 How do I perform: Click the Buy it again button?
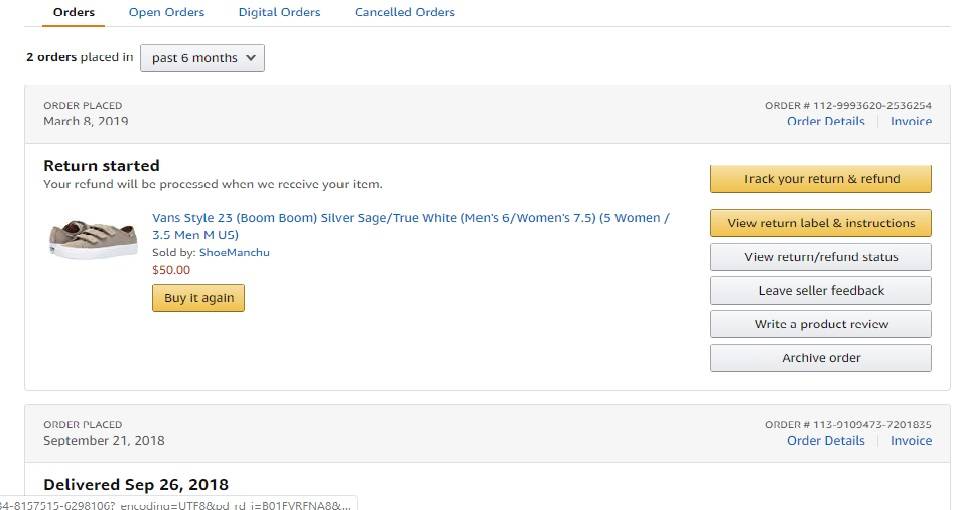point(199,298)
